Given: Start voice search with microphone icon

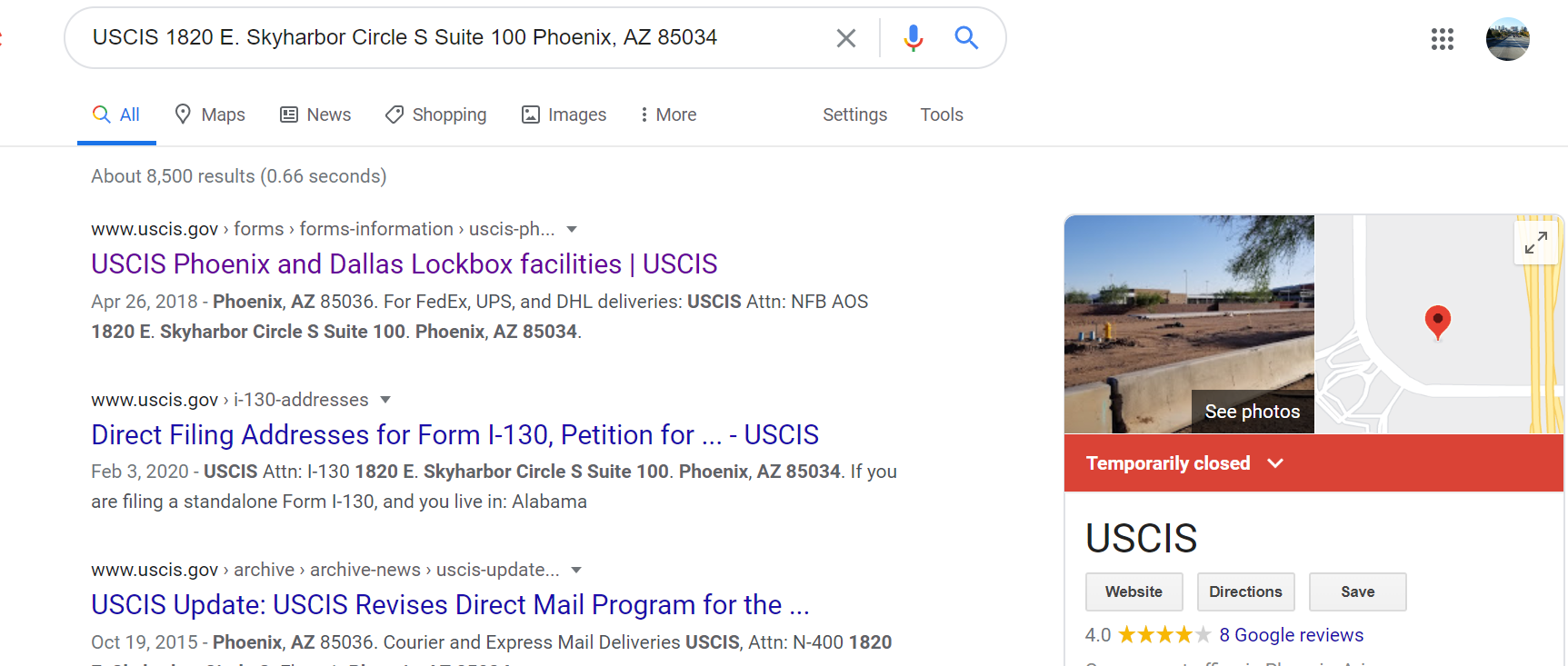Looking at the screenshot, I should coord(914,38).
